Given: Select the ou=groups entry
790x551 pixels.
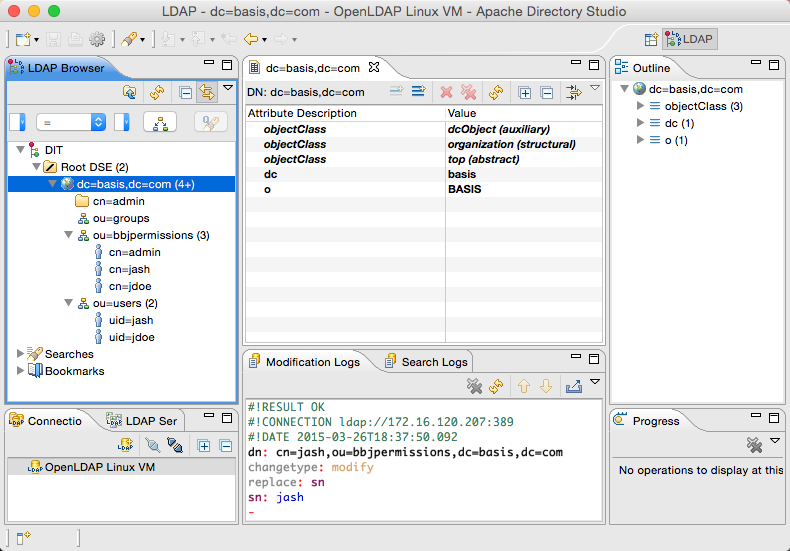Looking at the screenshot, I should pyautogui.click(x=114, y=218).
